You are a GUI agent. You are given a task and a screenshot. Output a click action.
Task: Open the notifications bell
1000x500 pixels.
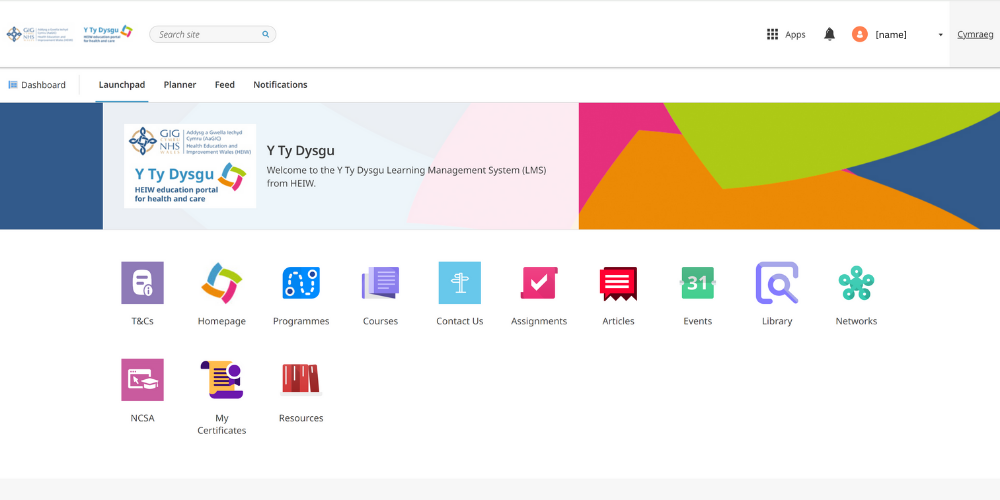829,34
